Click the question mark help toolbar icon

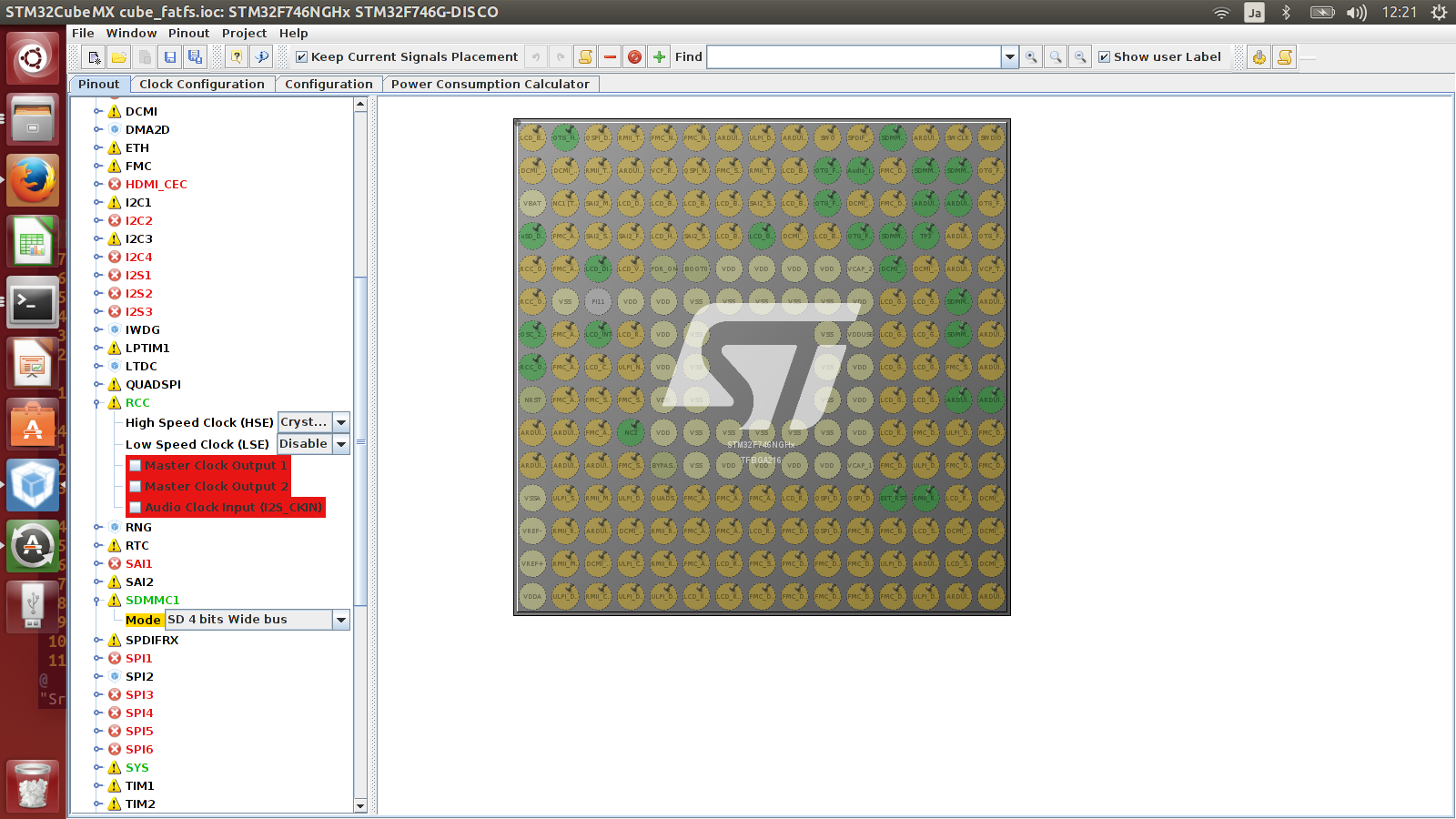237,57
